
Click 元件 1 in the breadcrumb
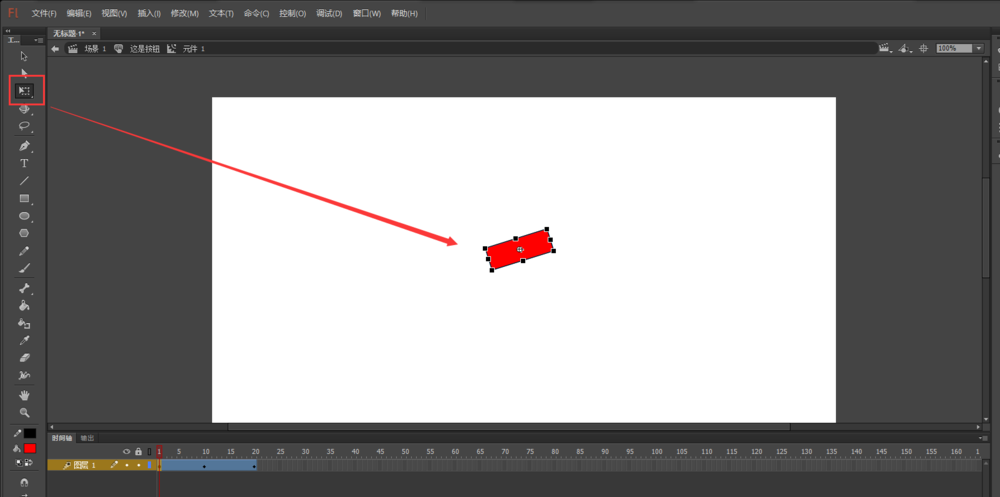[x=193, y=48]
